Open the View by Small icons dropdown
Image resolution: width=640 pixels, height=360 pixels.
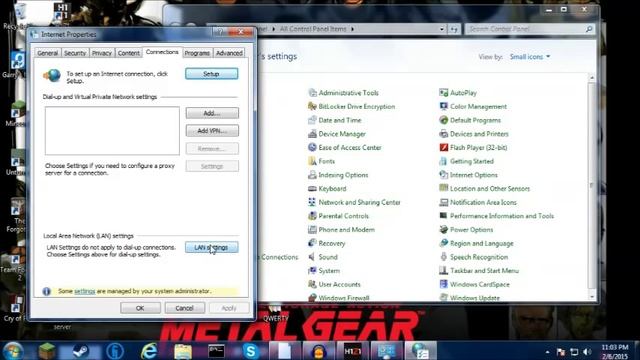point(530,57)
